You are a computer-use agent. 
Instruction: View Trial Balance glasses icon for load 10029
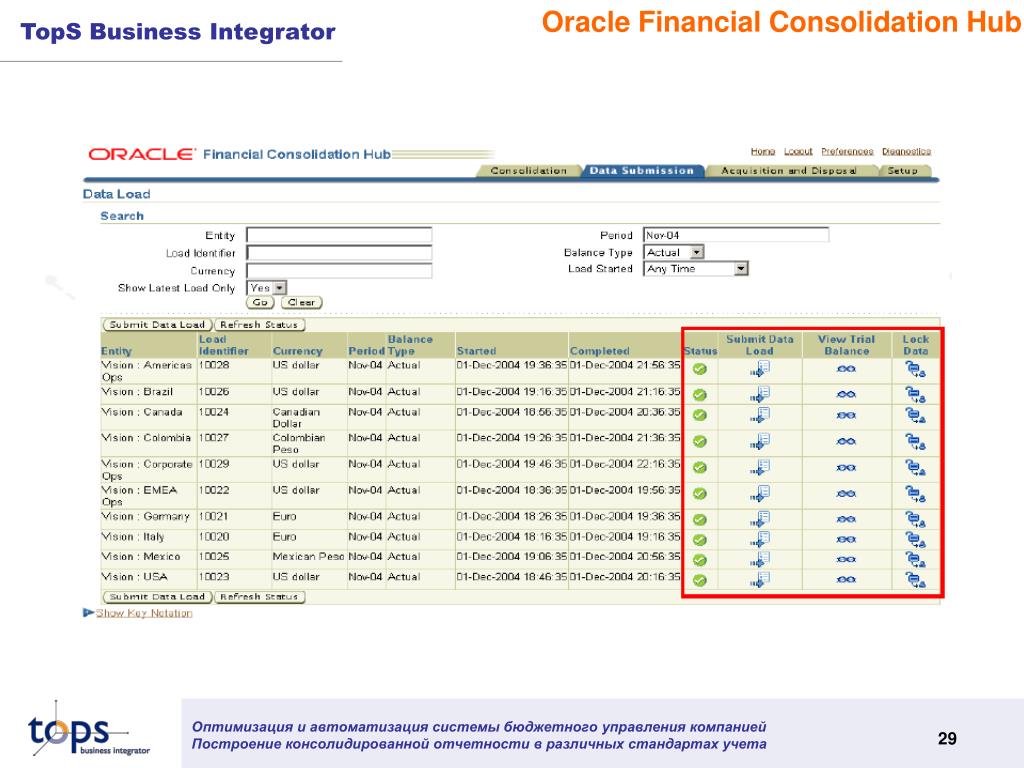click(846, 468)
